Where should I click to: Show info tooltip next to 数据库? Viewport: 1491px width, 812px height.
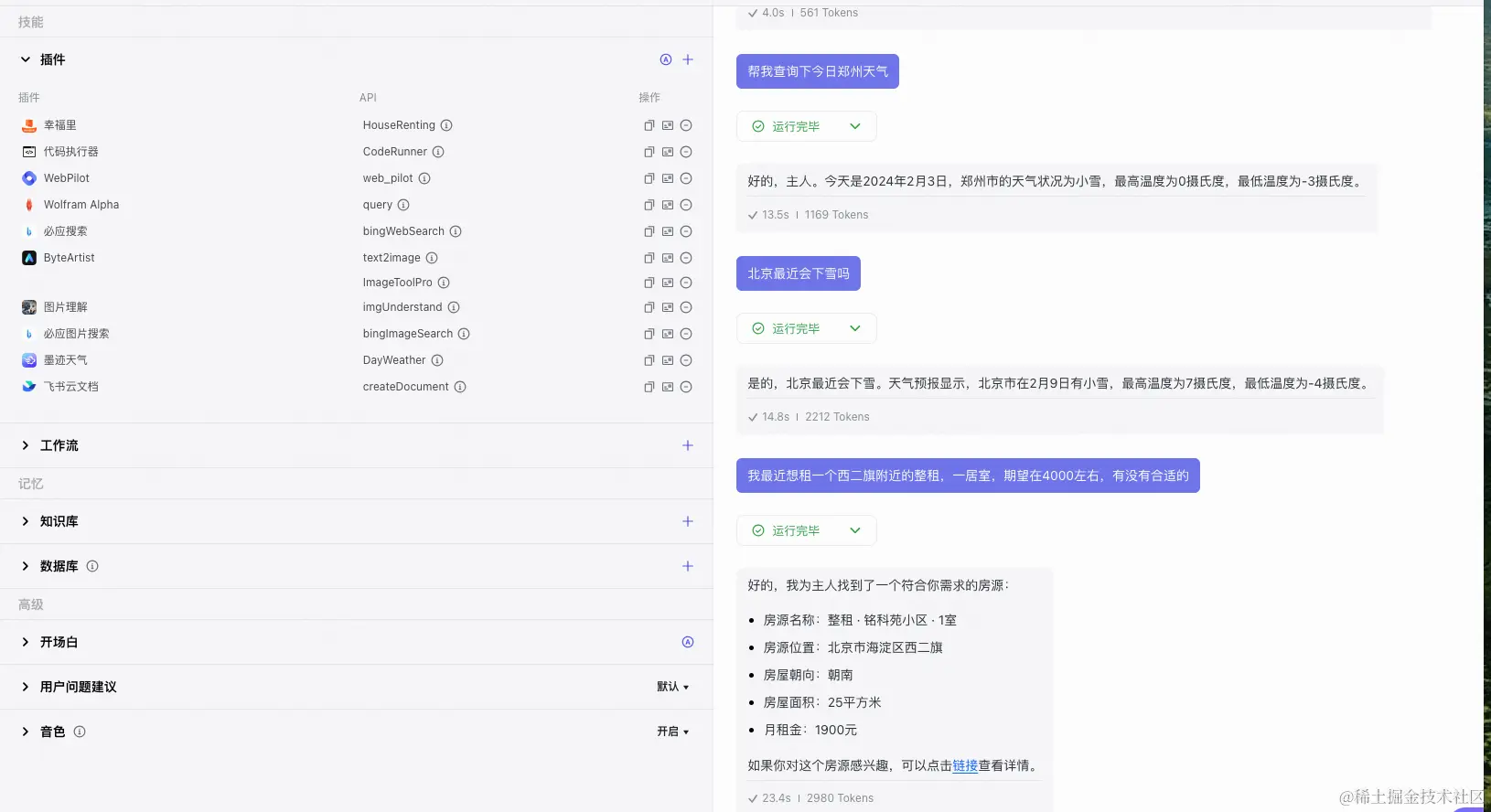(x=92, y=566)
